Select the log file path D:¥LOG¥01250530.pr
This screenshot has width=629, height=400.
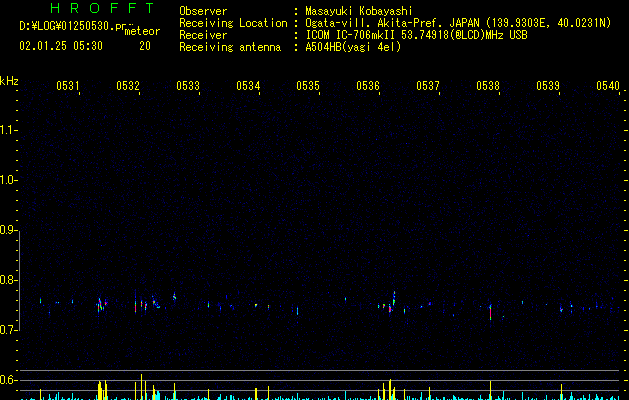[x=73, y=26]
